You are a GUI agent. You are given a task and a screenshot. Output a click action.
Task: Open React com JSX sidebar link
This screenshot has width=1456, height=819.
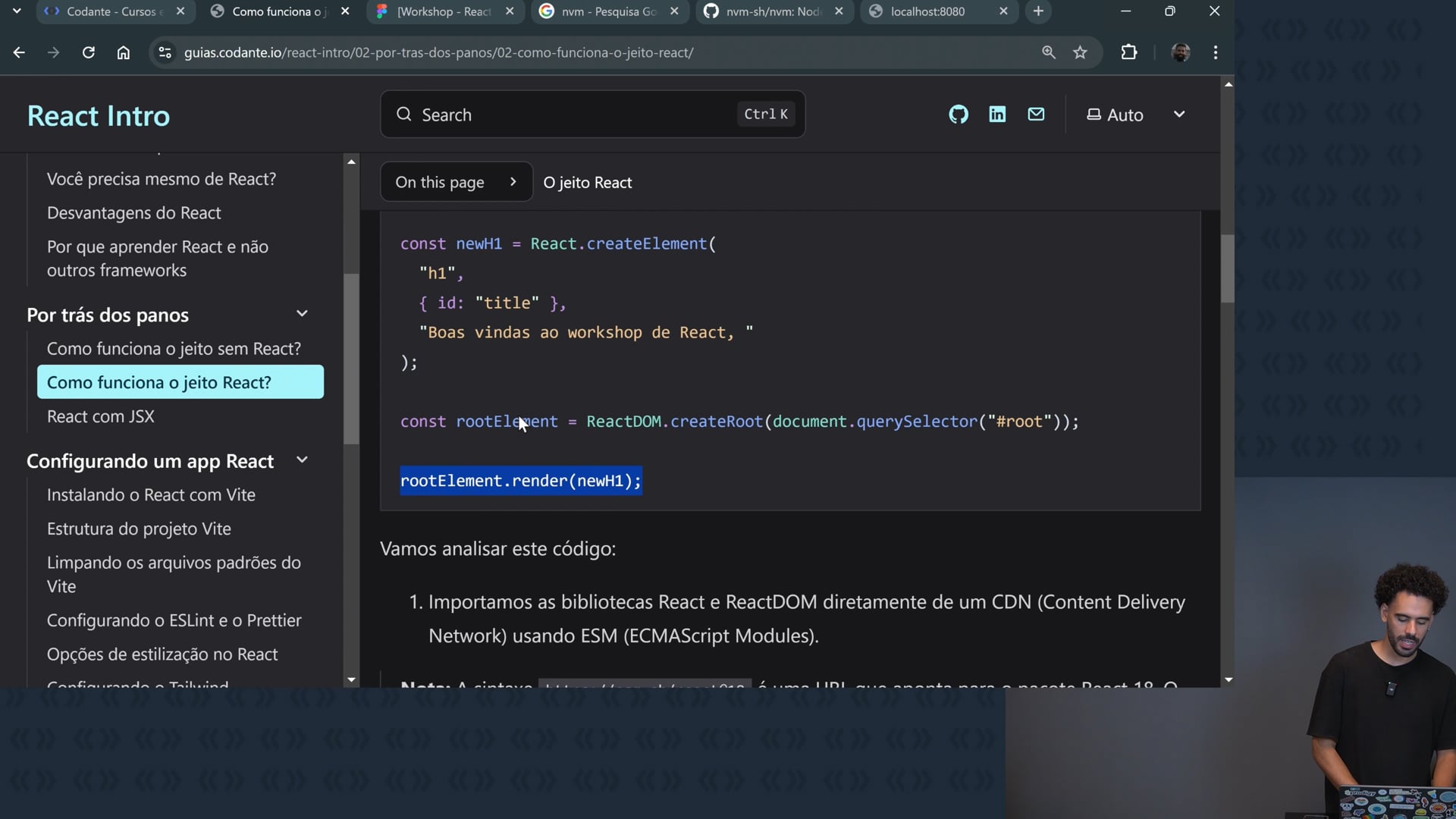click(x=101, y=416)
